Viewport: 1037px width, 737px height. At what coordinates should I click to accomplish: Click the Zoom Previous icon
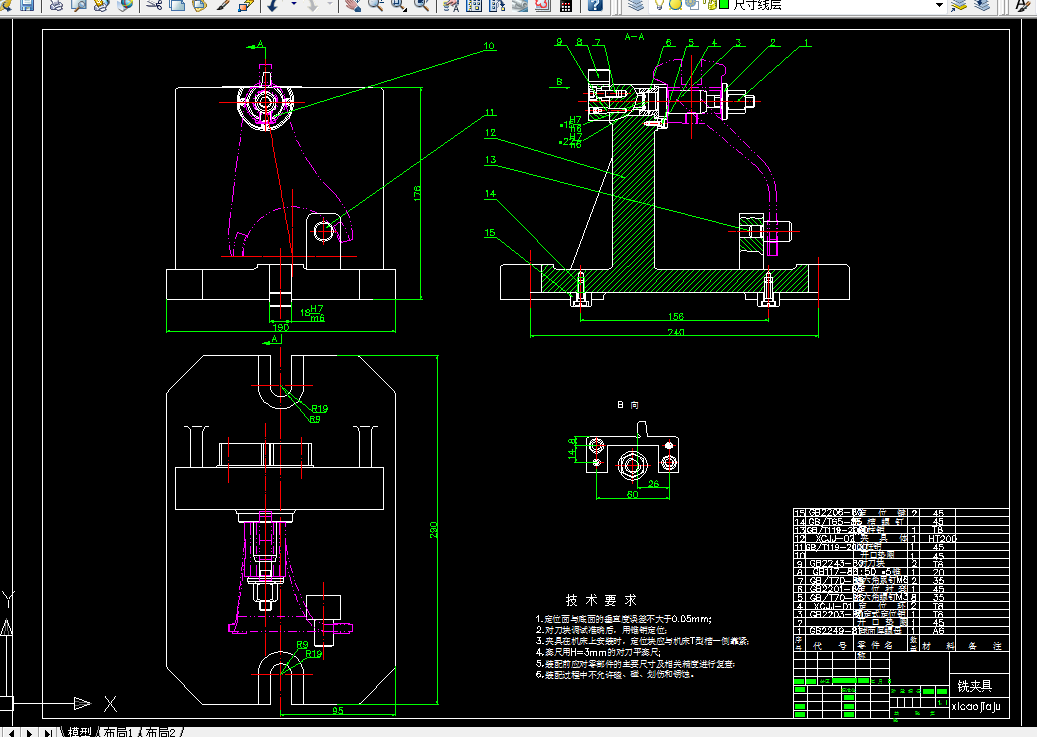pos(421,5)
